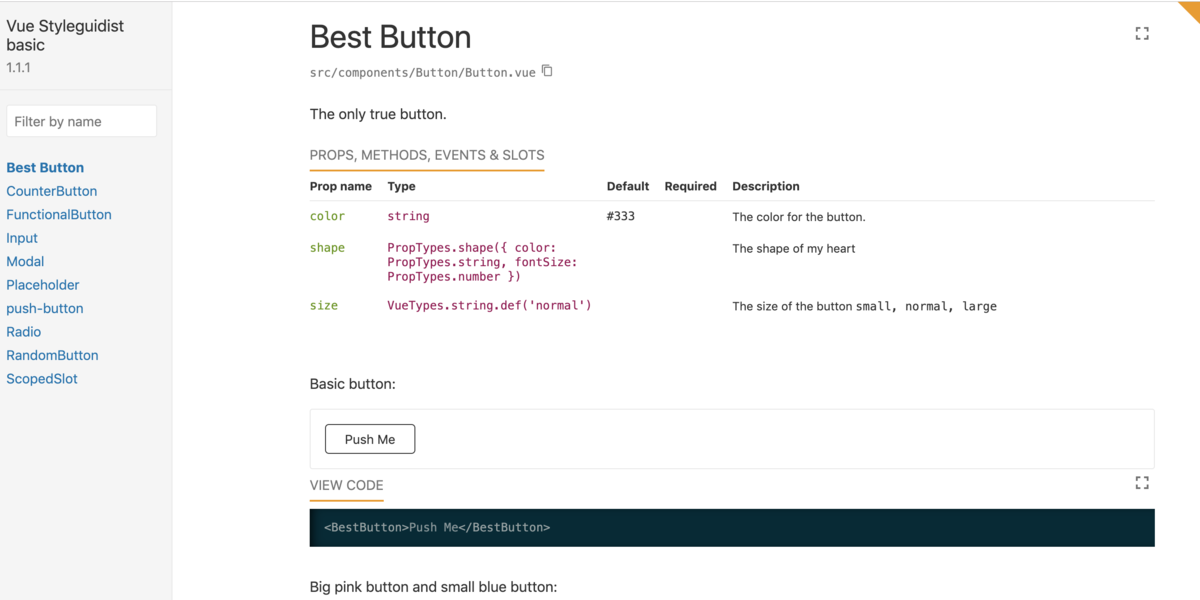Viewport: 1200px width, 600px height.
Task: Navigate to the Modal component
Action: click(x=25, y=261)
